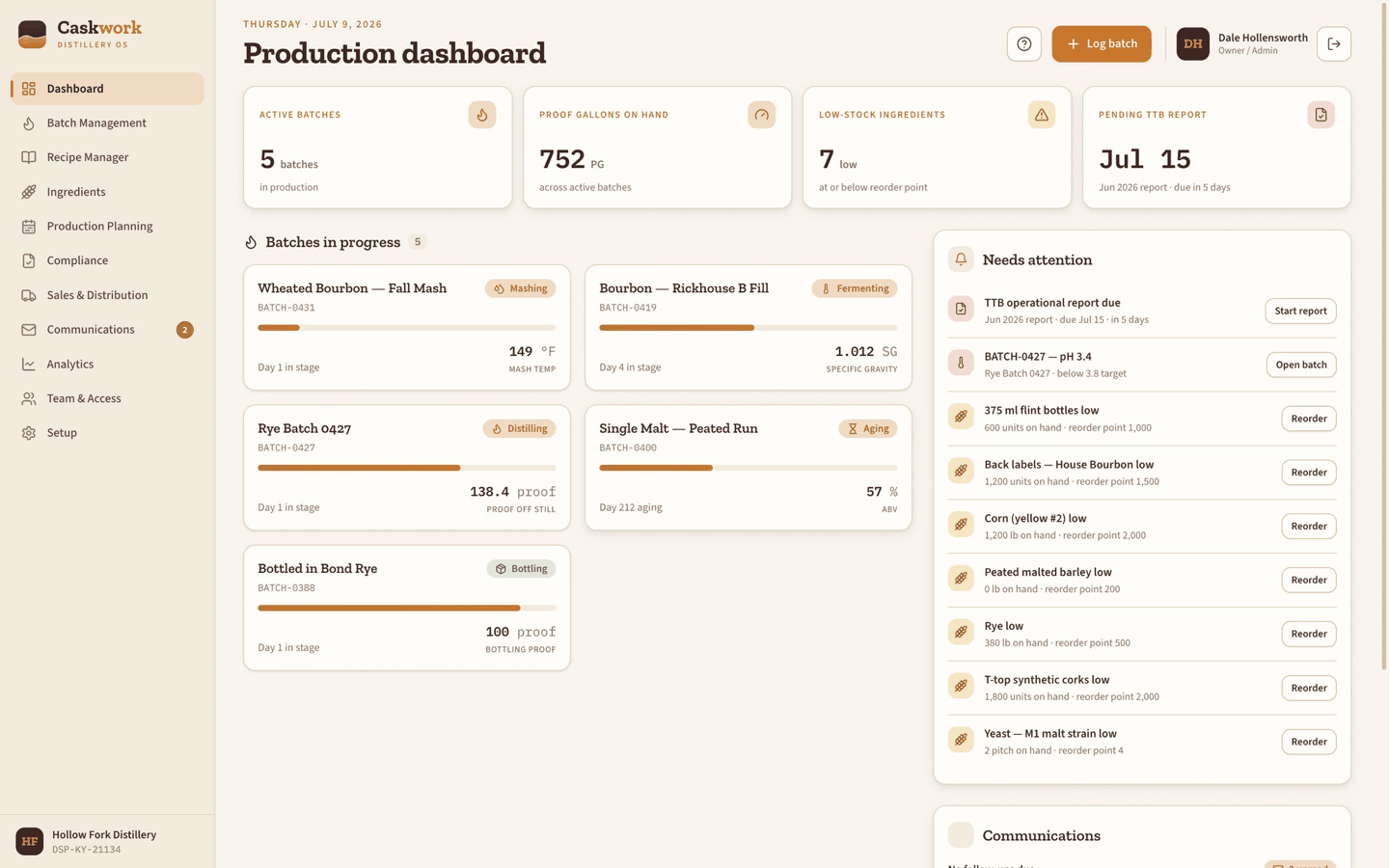Screen dimensions: 1389x868
Task: Reorder Rye ingredient
Action: (x=1308, y=634)
